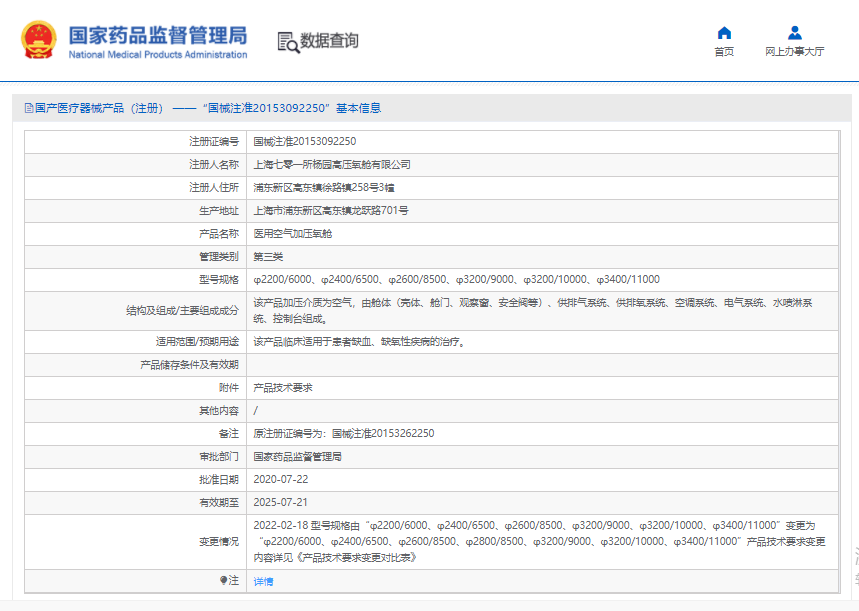Select the 2022-02-18 change record text
The height and width of the screenshot is (611, 859).
[539, 541]
